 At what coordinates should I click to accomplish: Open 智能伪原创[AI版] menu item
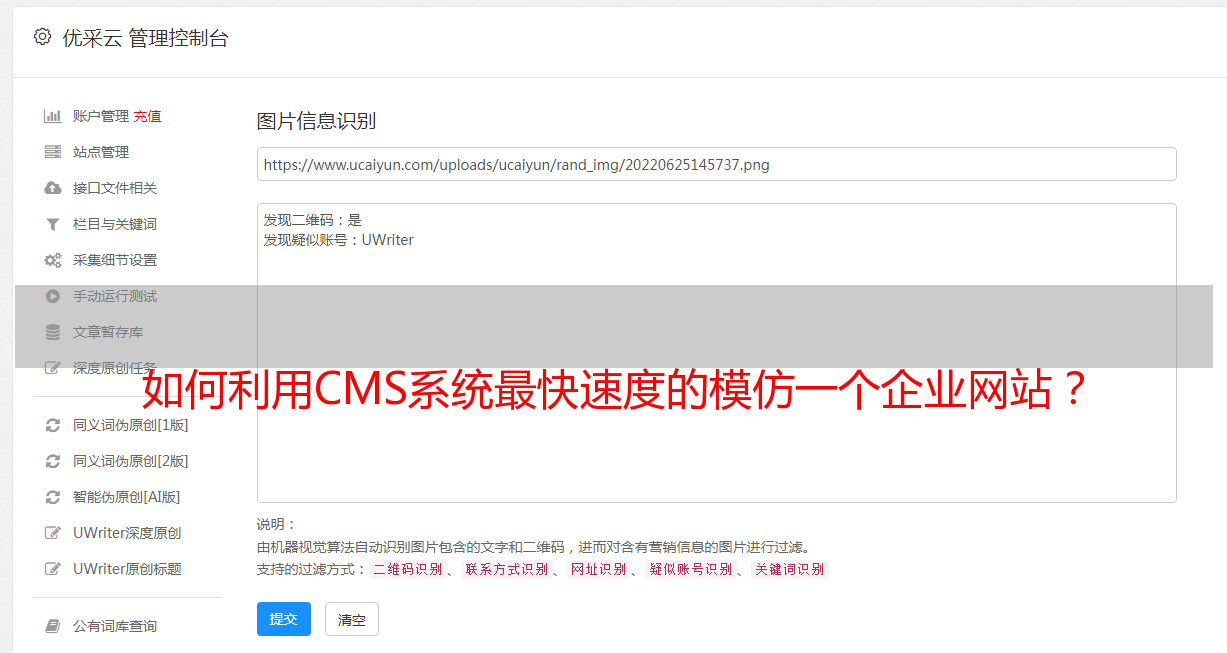click(x=126, y=497)
